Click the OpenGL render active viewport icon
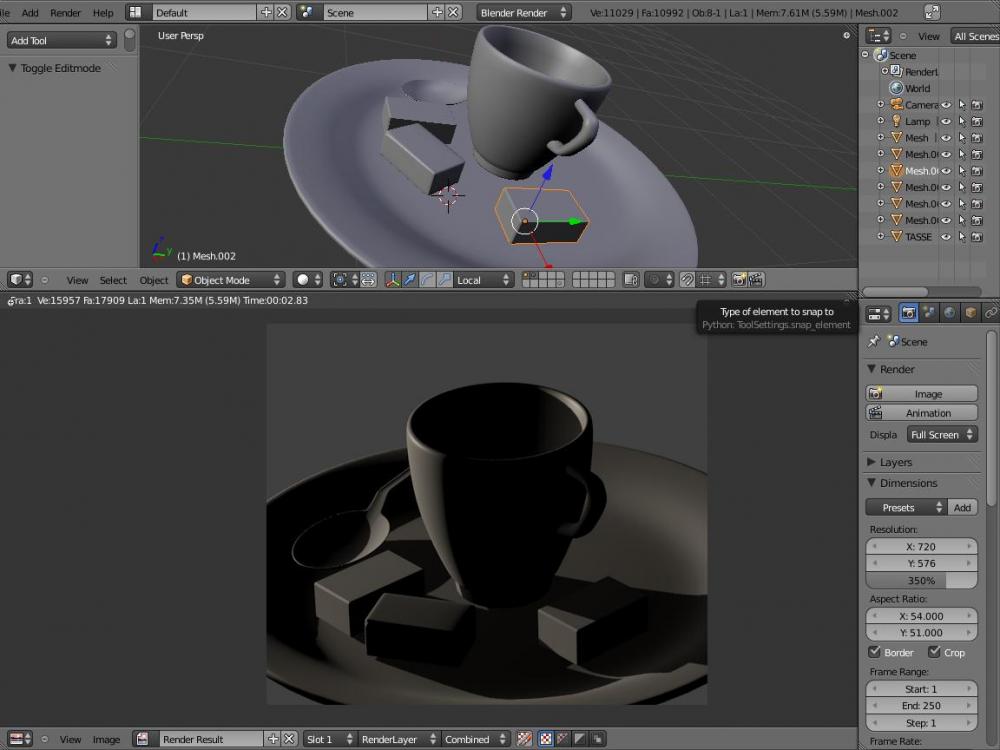 pos(739,280)
